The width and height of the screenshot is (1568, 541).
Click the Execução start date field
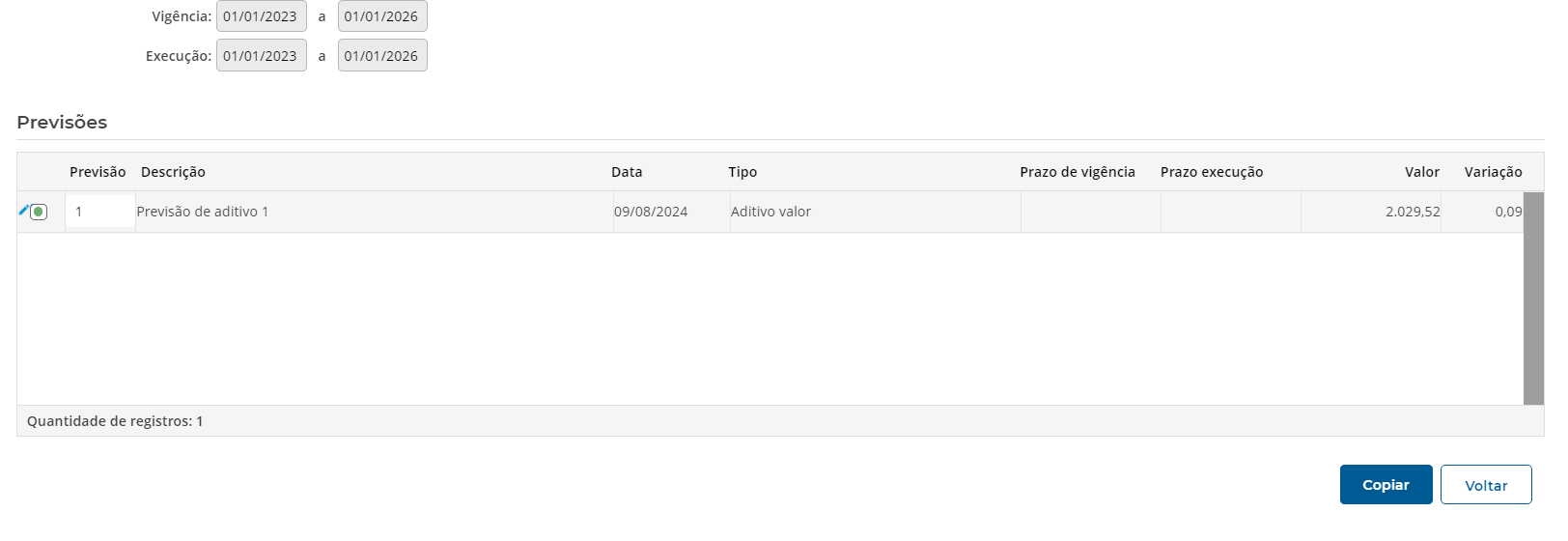261,56
